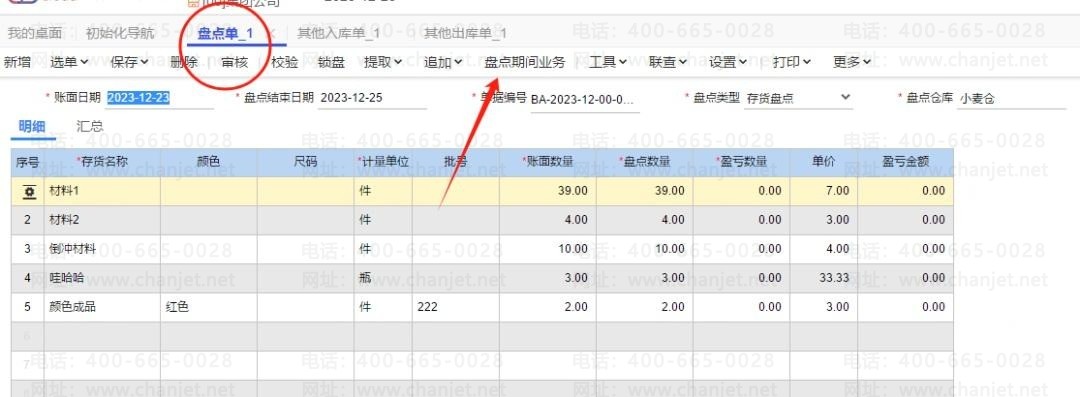Open the 追加 dropdown menu

(x=443, y=62)
